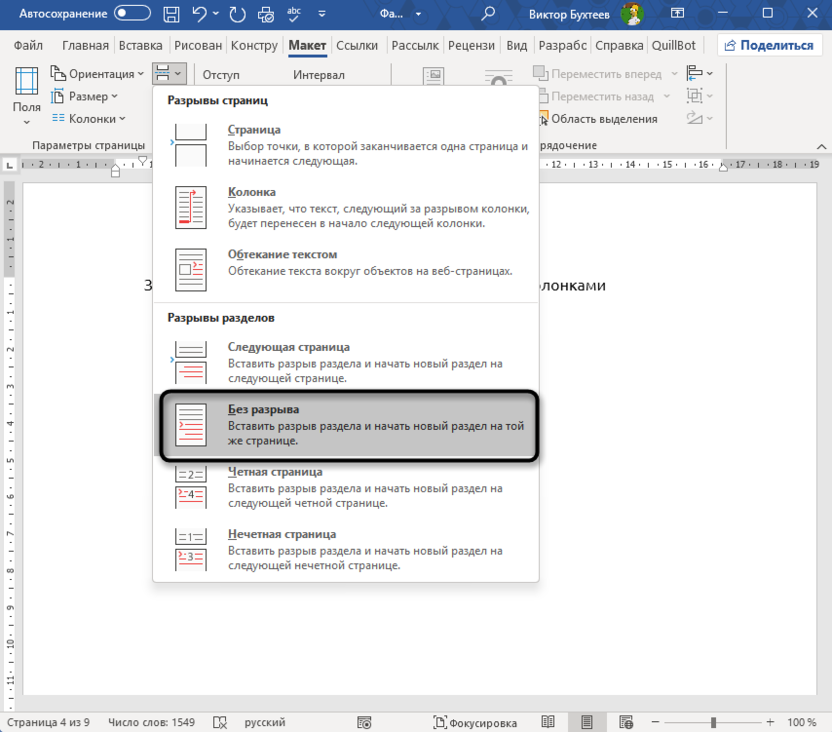Open the Undo history dropdown arrow
The image size is (832, 732).
pyautogui.click(x=216, y=14)
